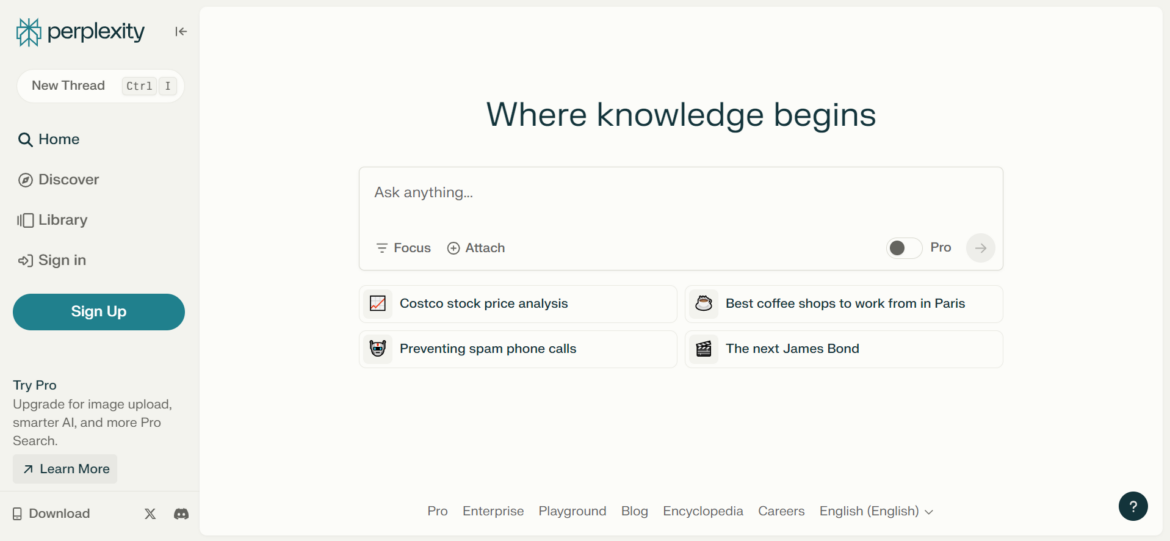Screen dimensions: 1170x541
Task: Submit query with the arrow button
Action: 980,248
